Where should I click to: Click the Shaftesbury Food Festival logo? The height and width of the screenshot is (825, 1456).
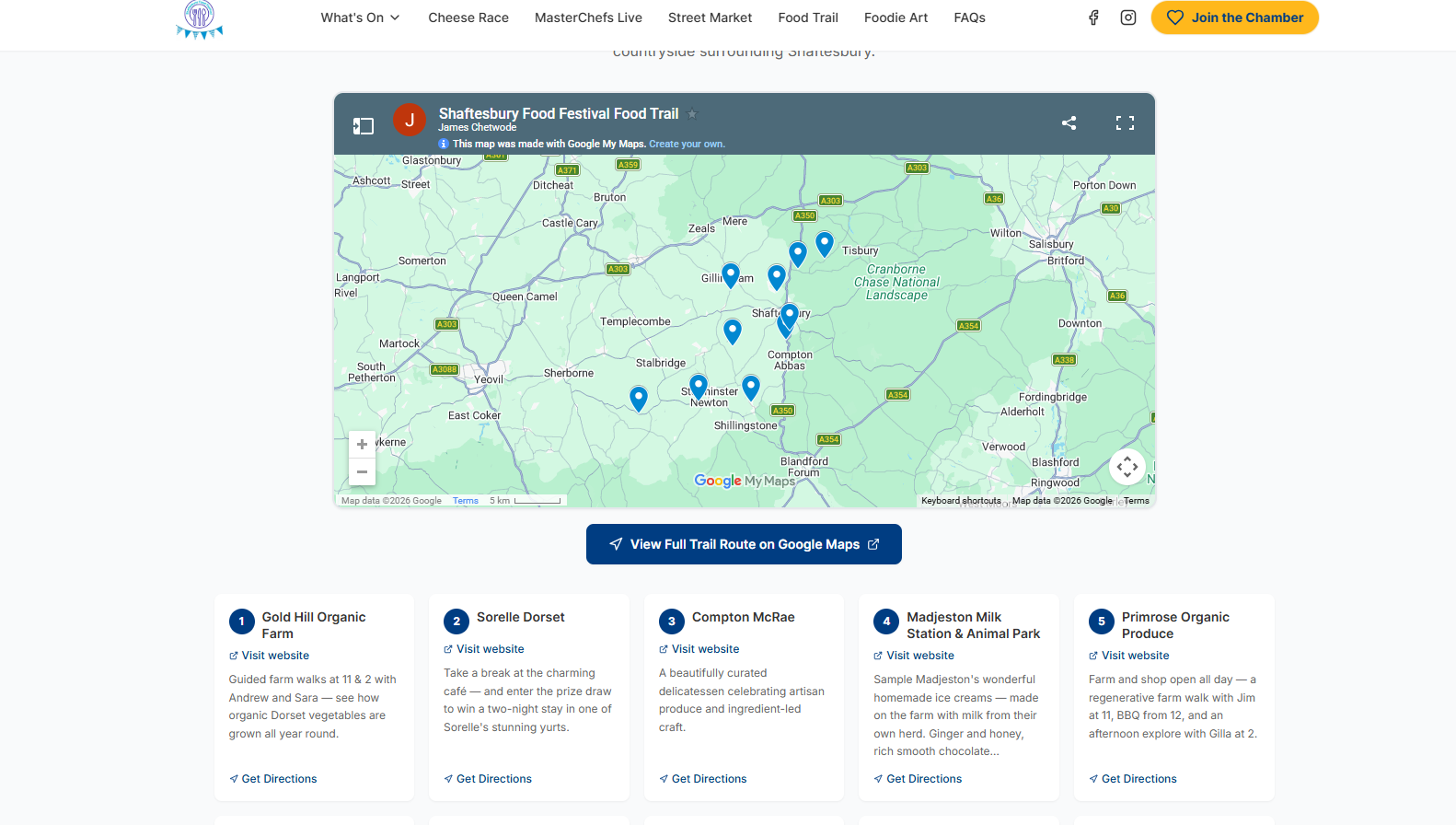click(200, 19)
